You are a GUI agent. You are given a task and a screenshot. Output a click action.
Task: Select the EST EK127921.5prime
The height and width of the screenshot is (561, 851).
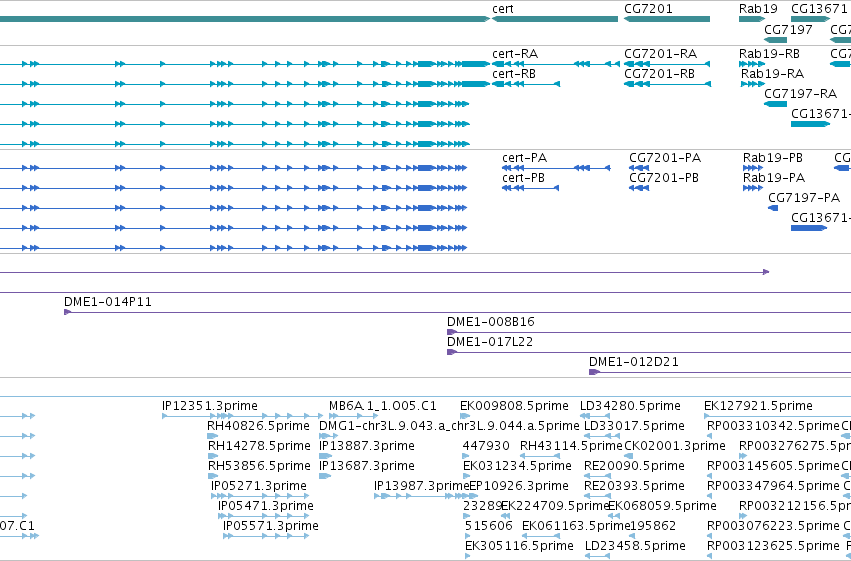click(x=758, y=406)
